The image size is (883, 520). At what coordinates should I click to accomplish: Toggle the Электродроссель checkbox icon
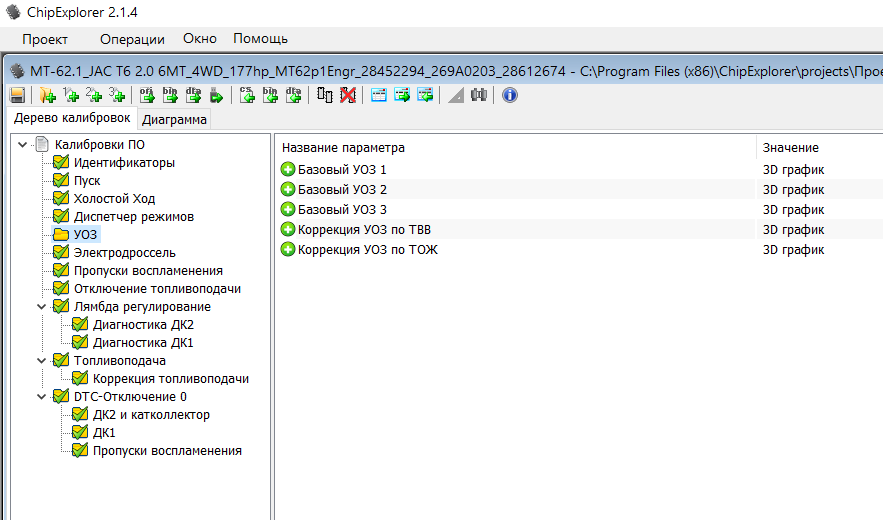(61, 253)
